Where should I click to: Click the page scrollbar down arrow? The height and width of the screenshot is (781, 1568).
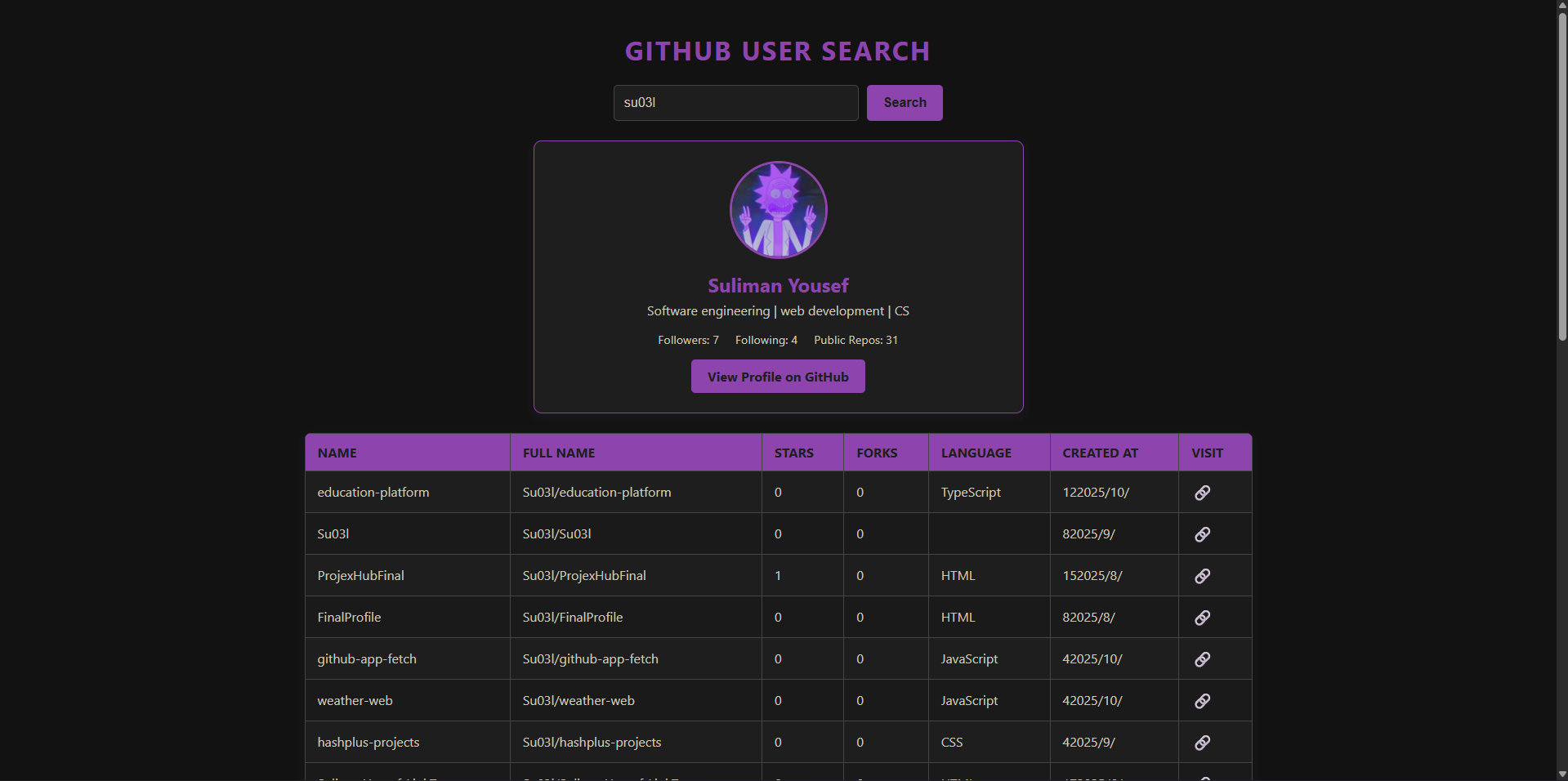pos(1561,774)
